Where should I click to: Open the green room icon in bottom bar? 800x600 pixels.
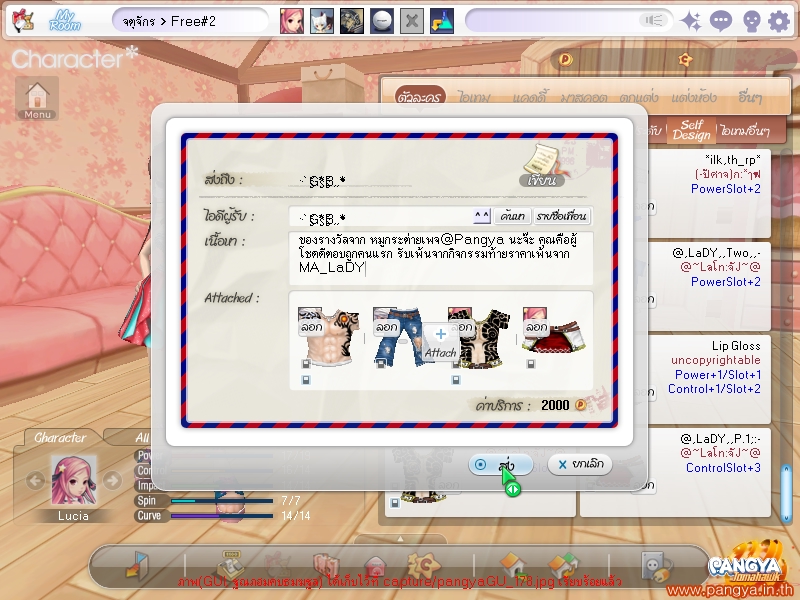[565, 565]
